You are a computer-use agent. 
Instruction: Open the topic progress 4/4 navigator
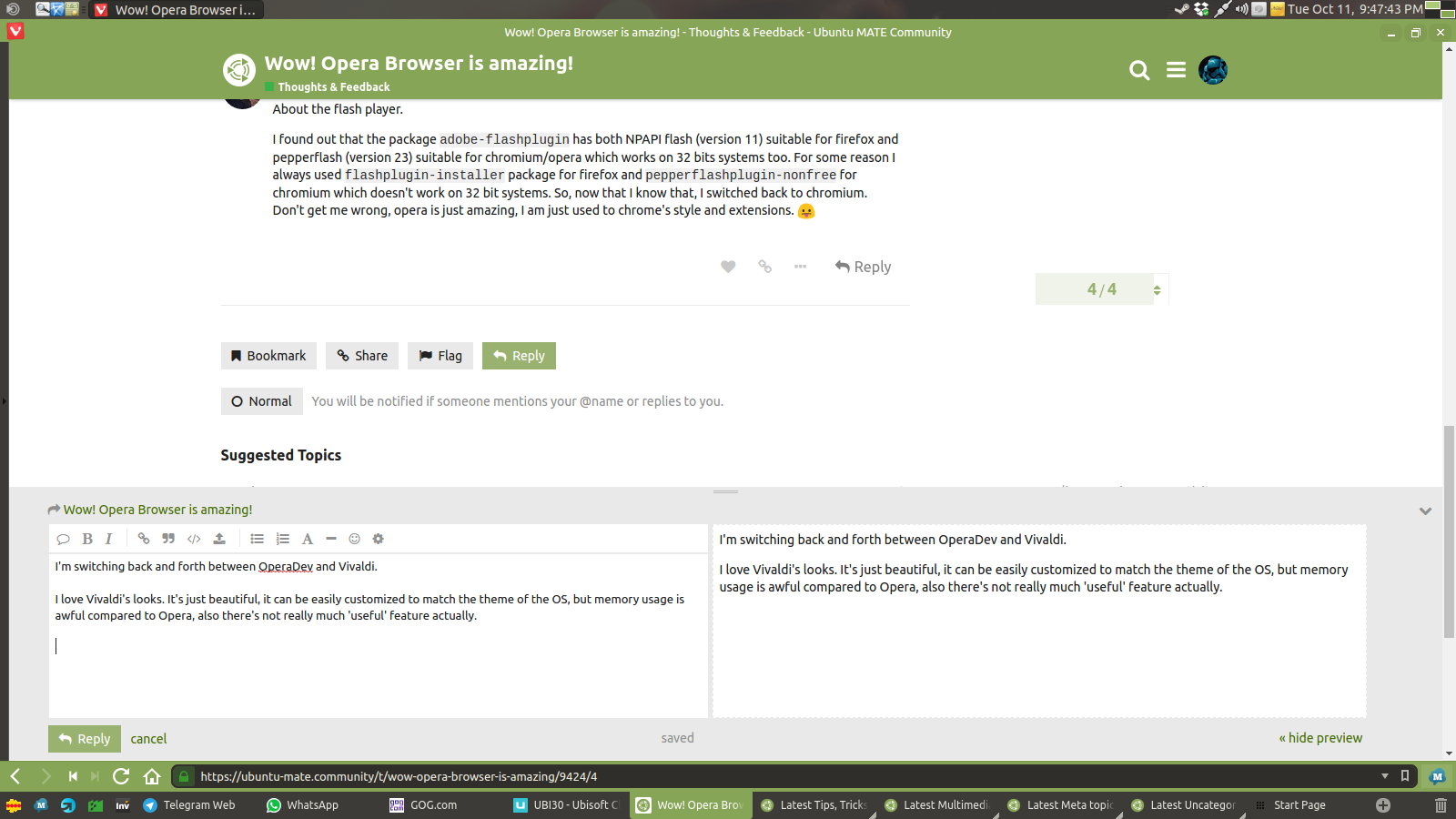(x=1102, y=289)
